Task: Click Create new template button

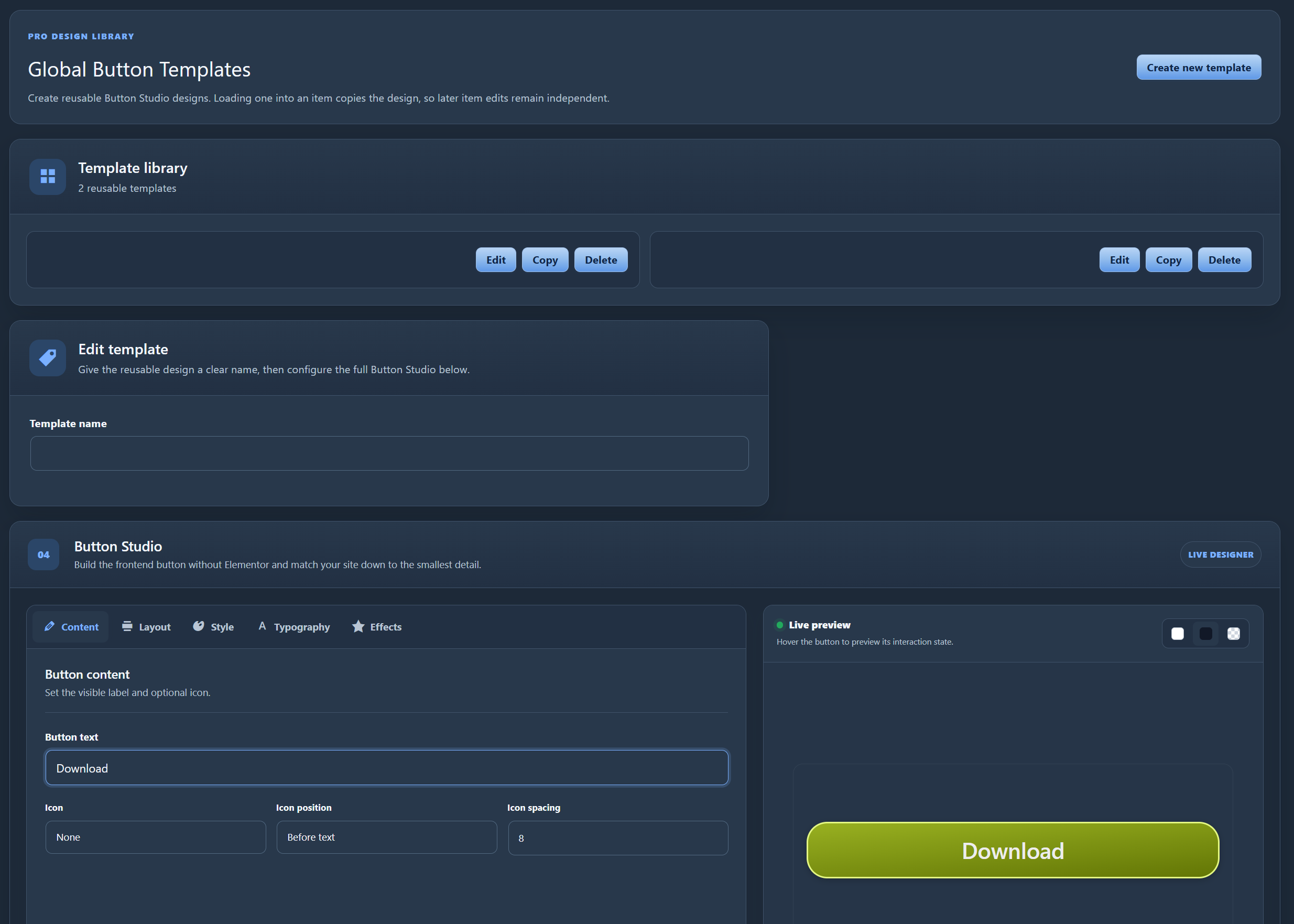Action: coord(1199,68)
